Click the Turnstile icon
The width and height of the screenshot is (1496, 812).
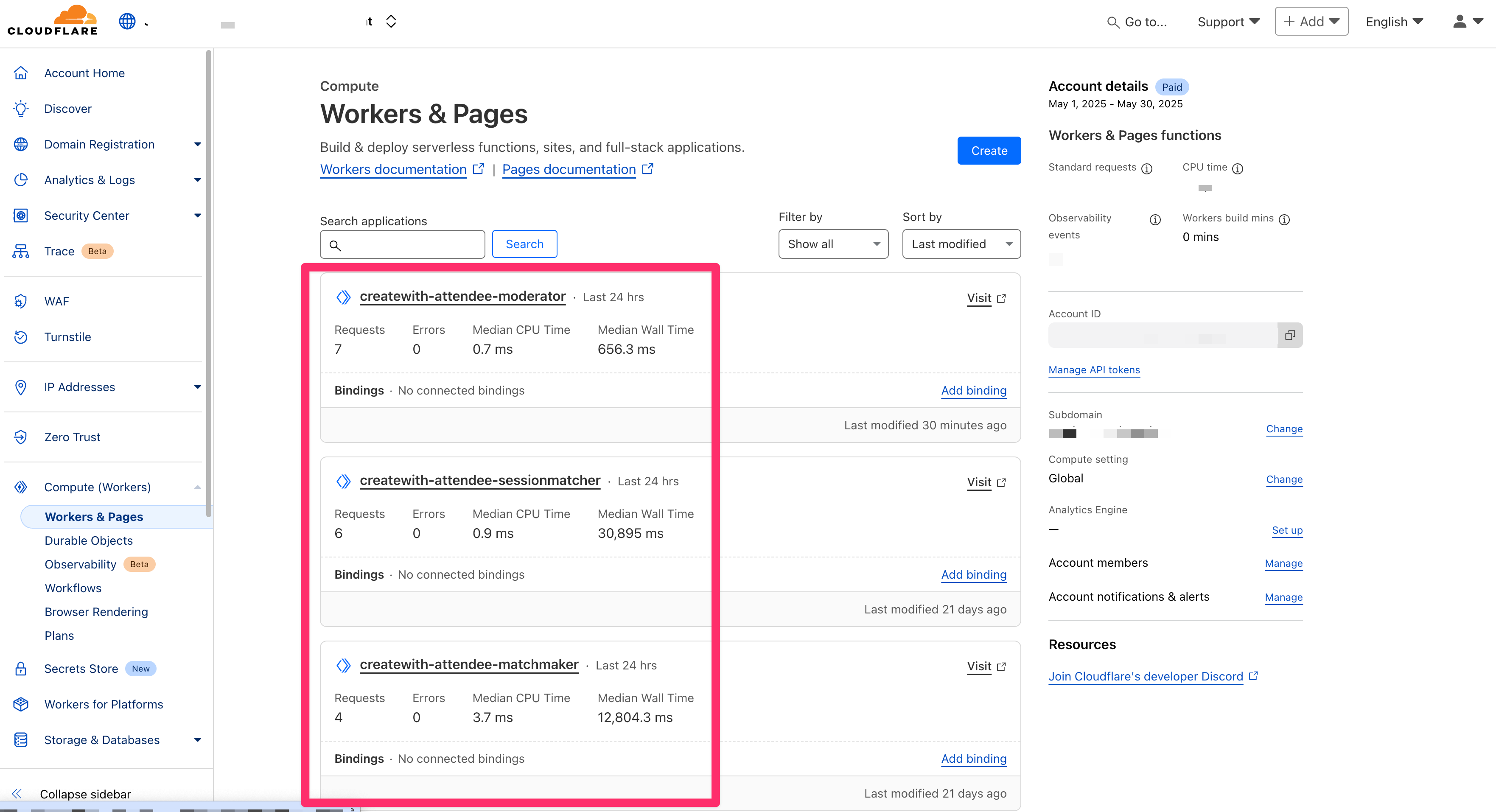21,337
